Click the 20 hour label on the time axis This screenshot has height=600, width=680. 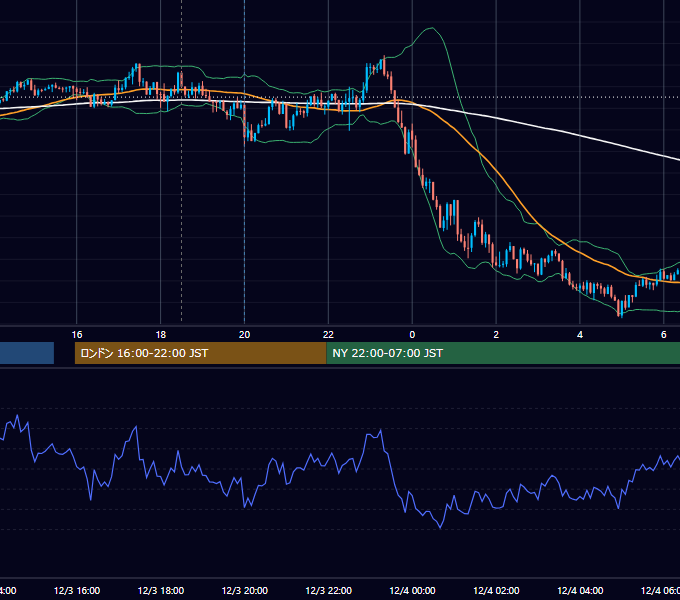pos(245,335)
